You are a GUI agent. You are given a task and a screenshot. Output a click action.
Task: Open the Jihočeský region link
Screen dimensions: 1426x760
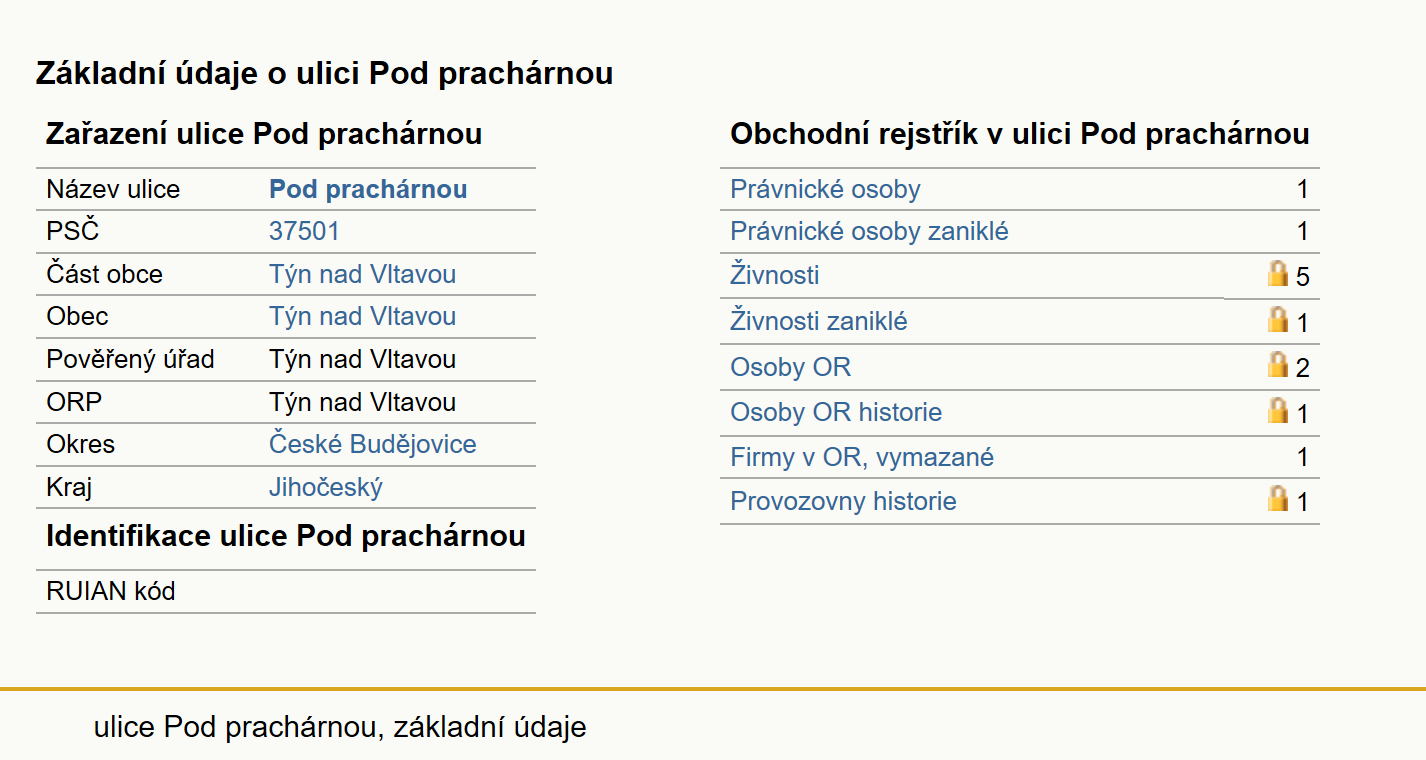click(x=325, y=487)
